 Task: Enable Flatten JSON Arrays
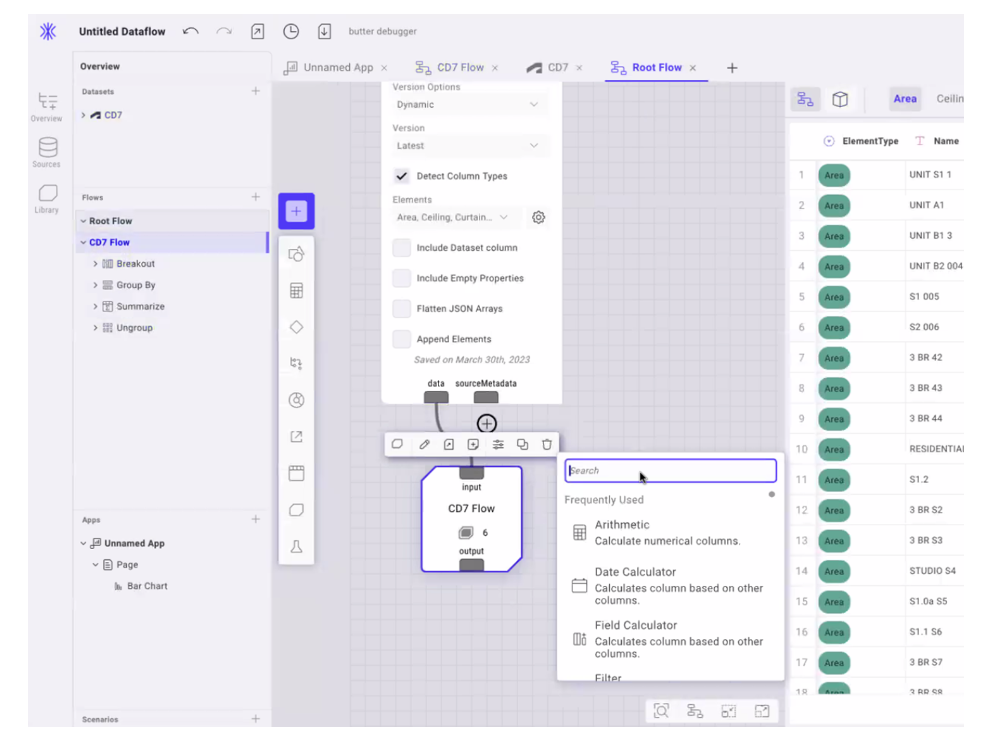click(403, 308)
